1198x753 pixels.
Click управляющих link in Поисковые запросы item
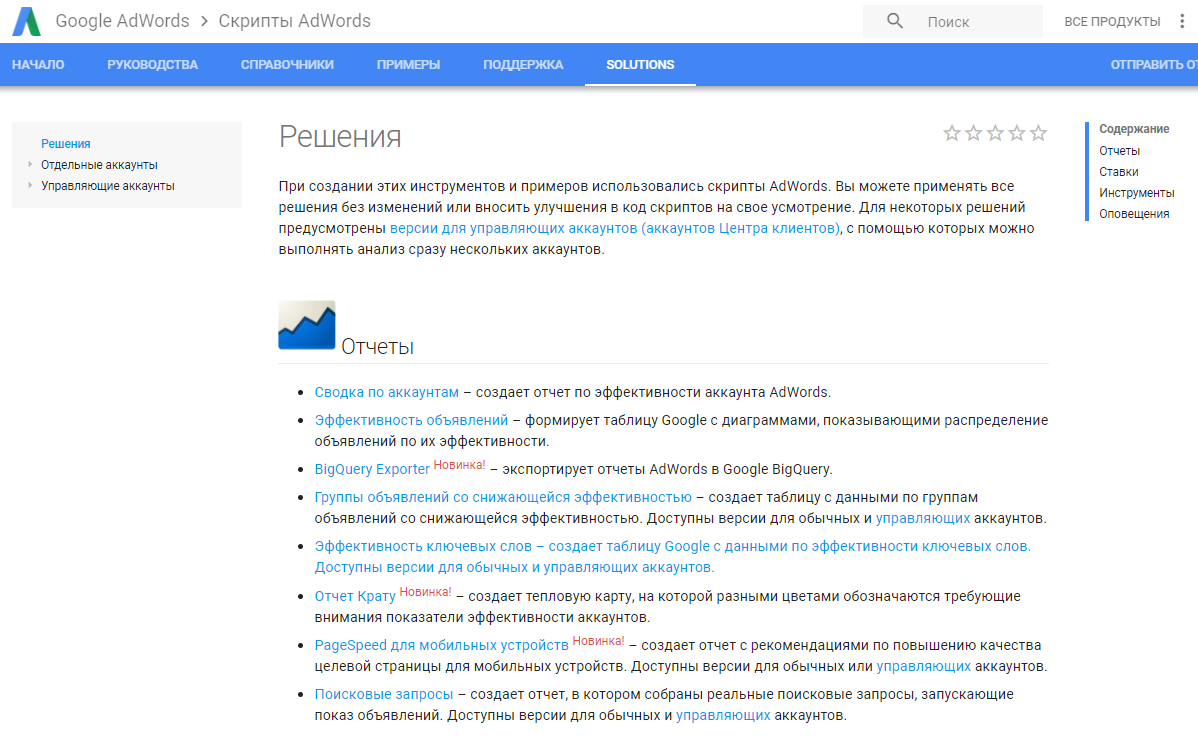723,715
